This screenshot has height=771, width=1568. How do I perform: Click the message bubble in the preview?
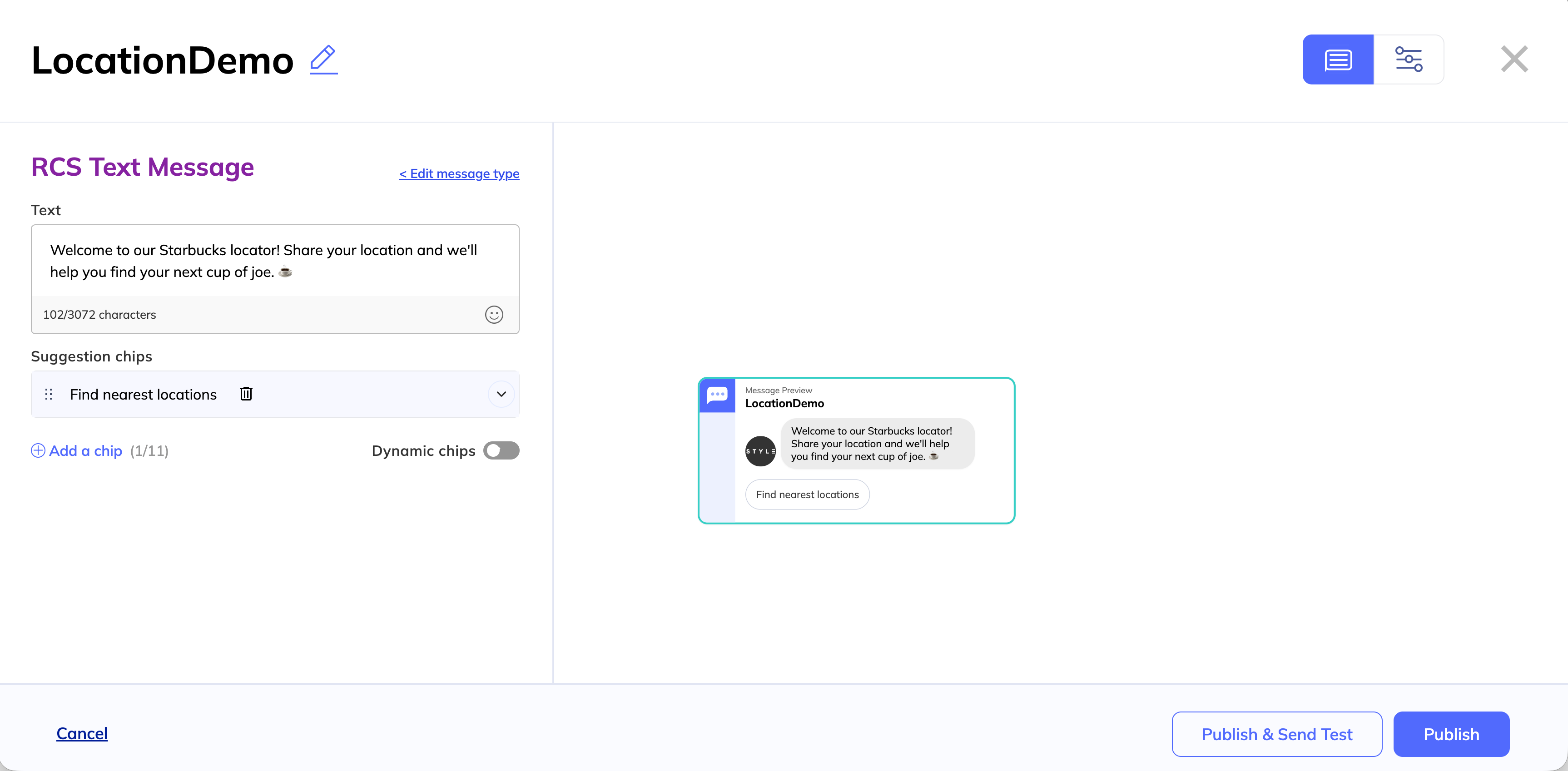click(877, 444)
